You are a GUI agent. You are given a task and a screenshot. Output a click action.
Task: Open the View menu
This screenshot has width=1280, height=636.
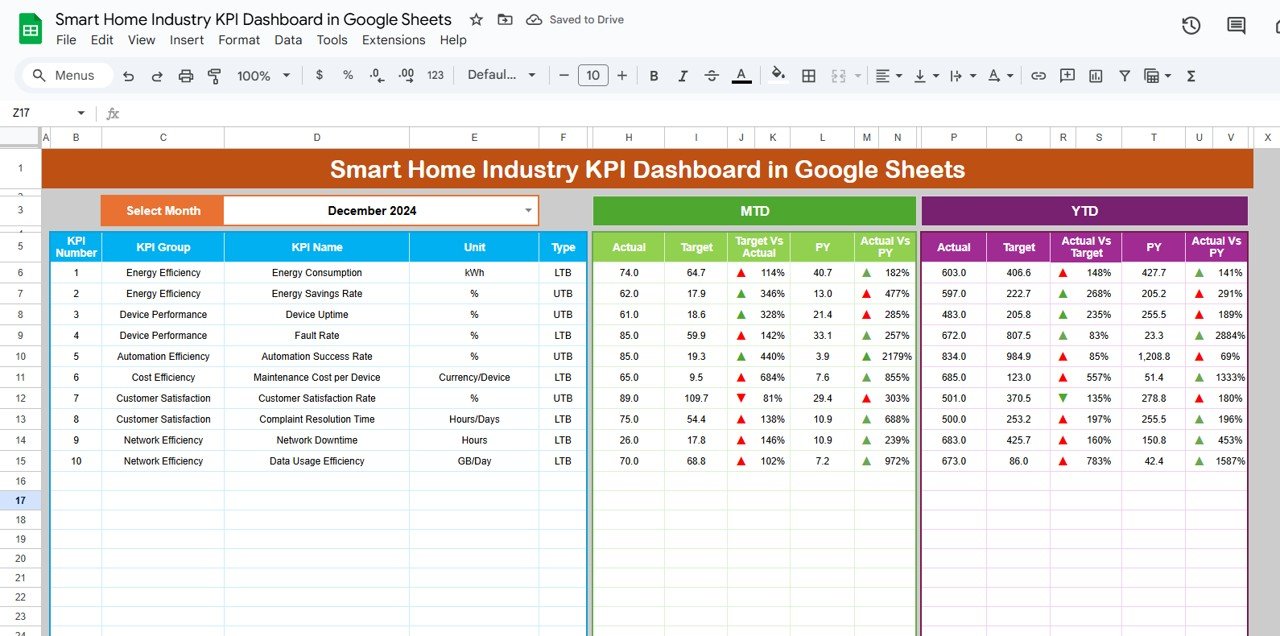pyautogui.click(x=142, y=40)
